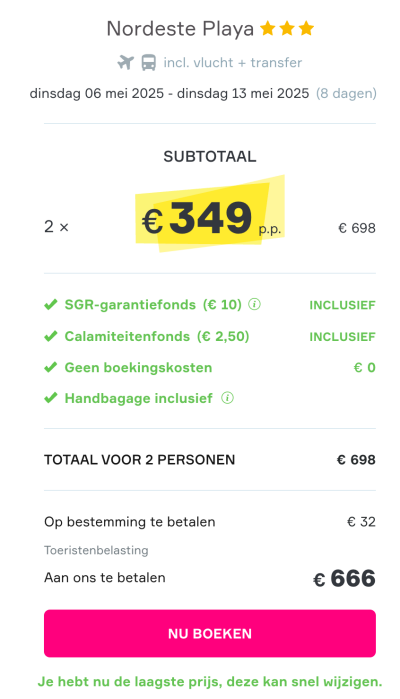Click the (8 dagen) duration label
This screenshot has height=699, width=400.
point(346,94)
